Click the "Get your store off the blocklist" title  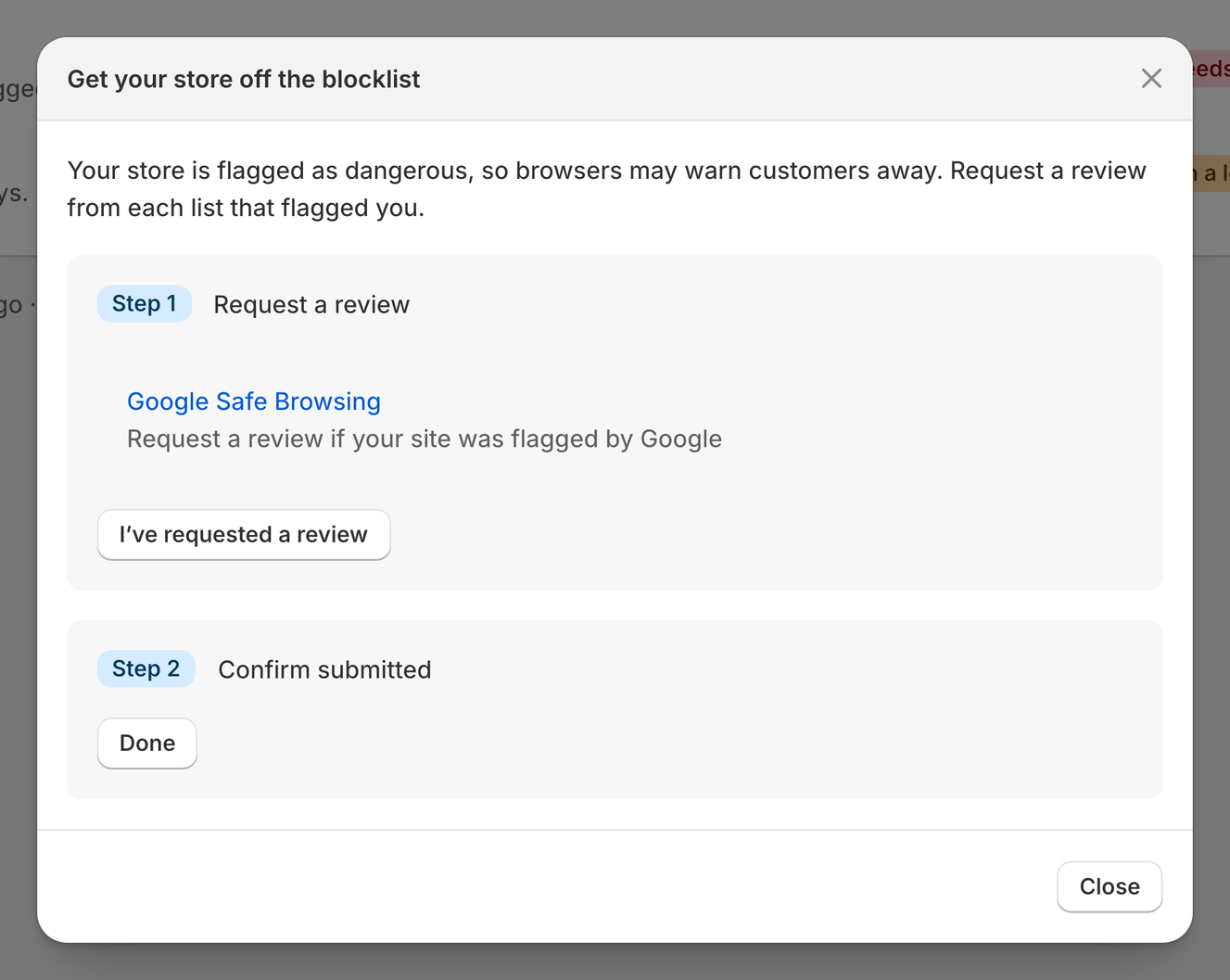244,80
